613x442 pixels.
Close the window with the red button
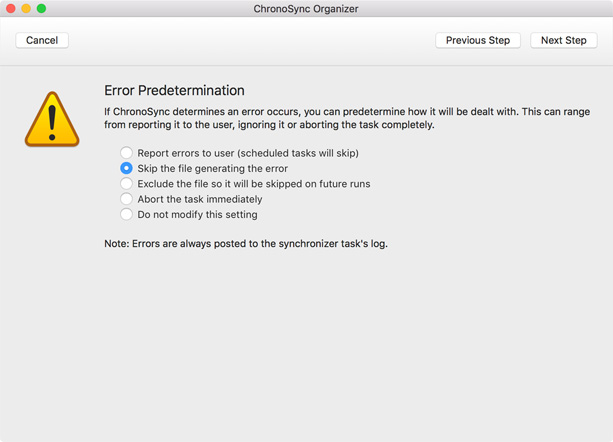(11, 8)
